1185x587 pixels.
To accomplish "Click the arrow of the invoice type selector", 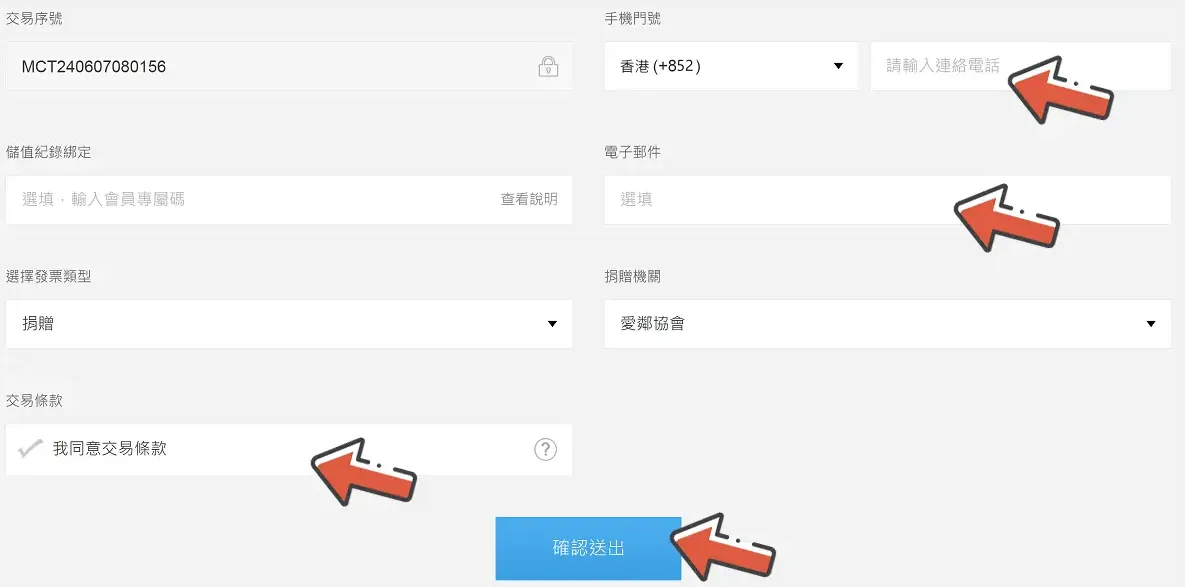I will 552,324.
